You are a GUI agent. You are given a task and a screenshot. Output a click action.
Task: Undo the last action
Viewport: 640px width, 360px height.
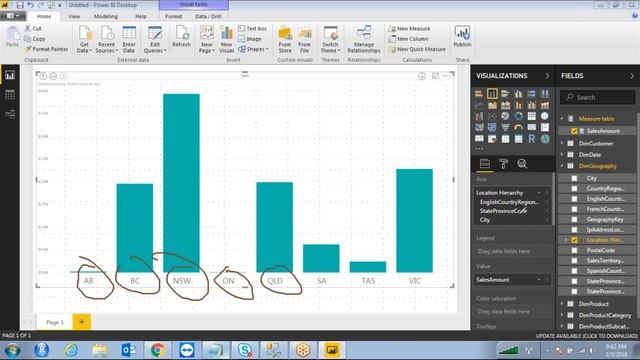tap(31, 5)
